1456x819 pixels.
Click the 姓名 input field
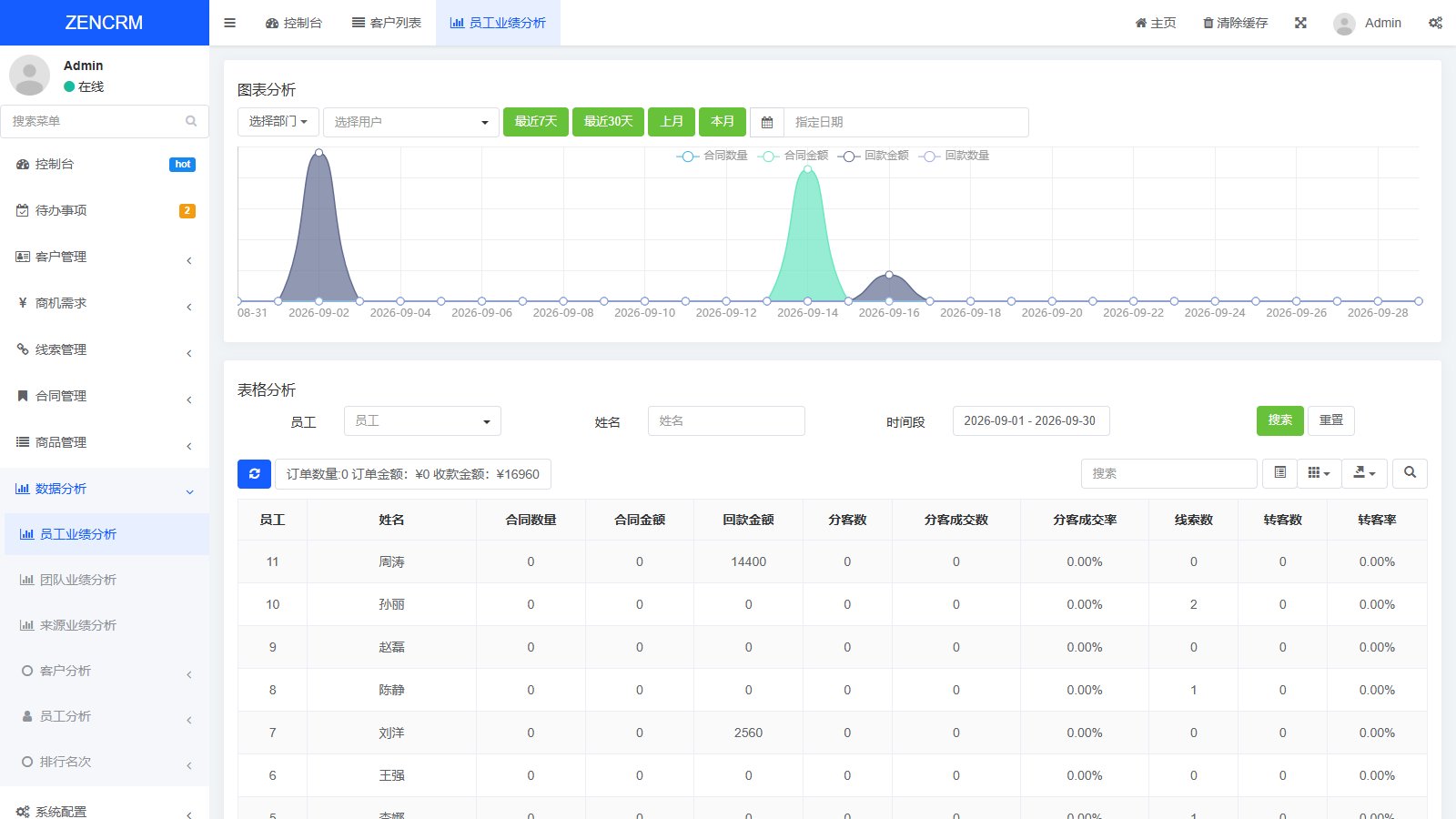(726, 420)
